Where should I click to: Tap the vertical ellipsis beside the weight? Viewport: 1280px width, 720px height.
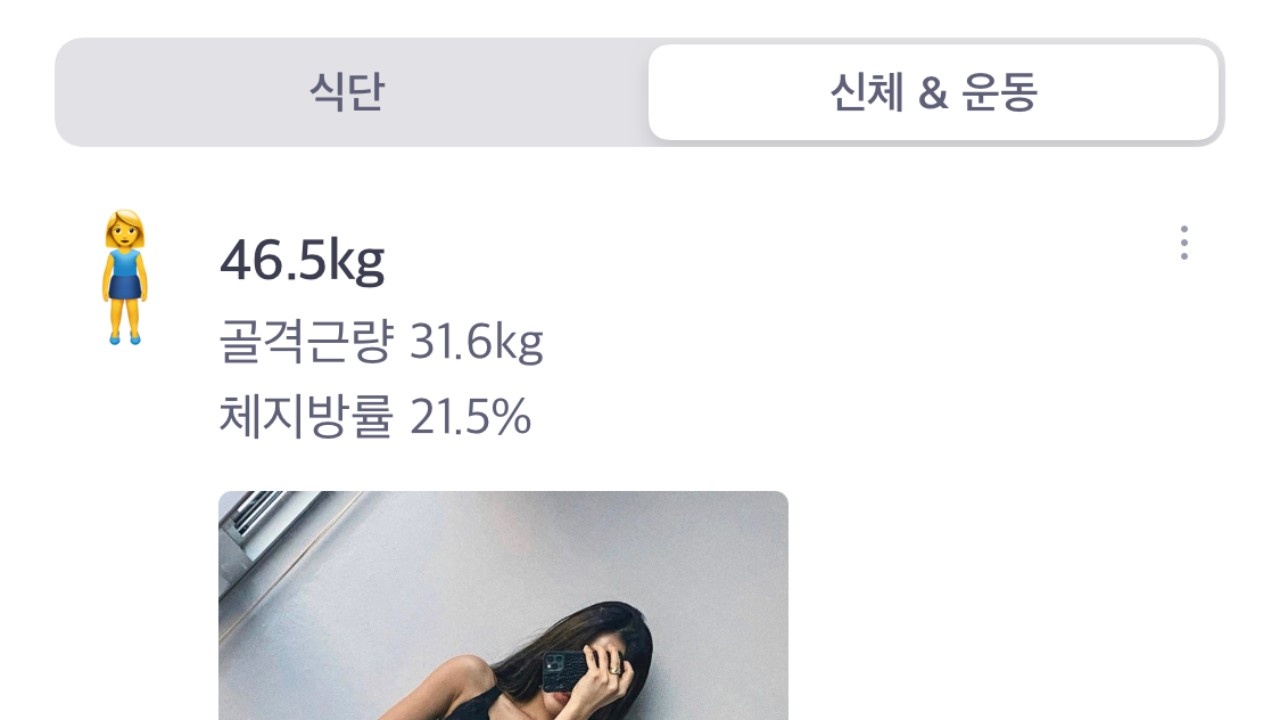[x=1184, y=243]
